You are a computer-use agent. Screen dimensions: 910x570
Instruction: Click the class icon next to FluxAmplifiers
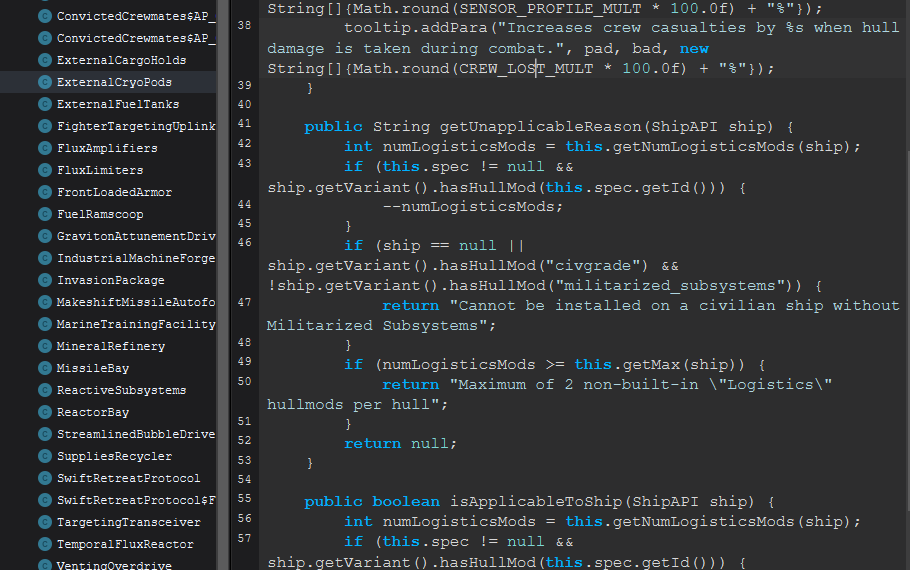(x=45, y=148)
